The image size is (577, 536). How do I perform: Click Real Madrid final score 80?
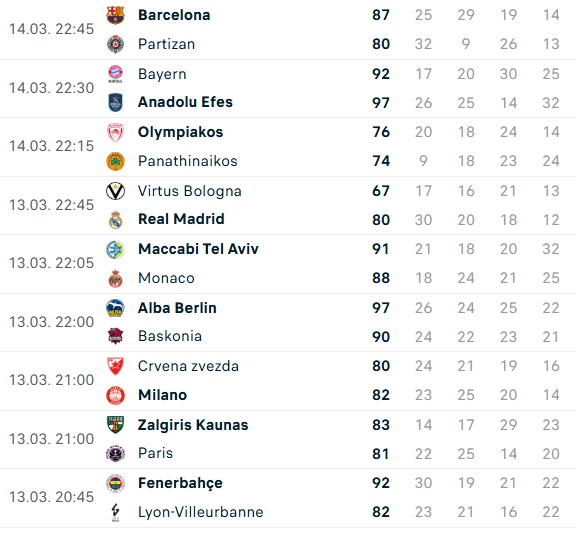coord(381,220)
